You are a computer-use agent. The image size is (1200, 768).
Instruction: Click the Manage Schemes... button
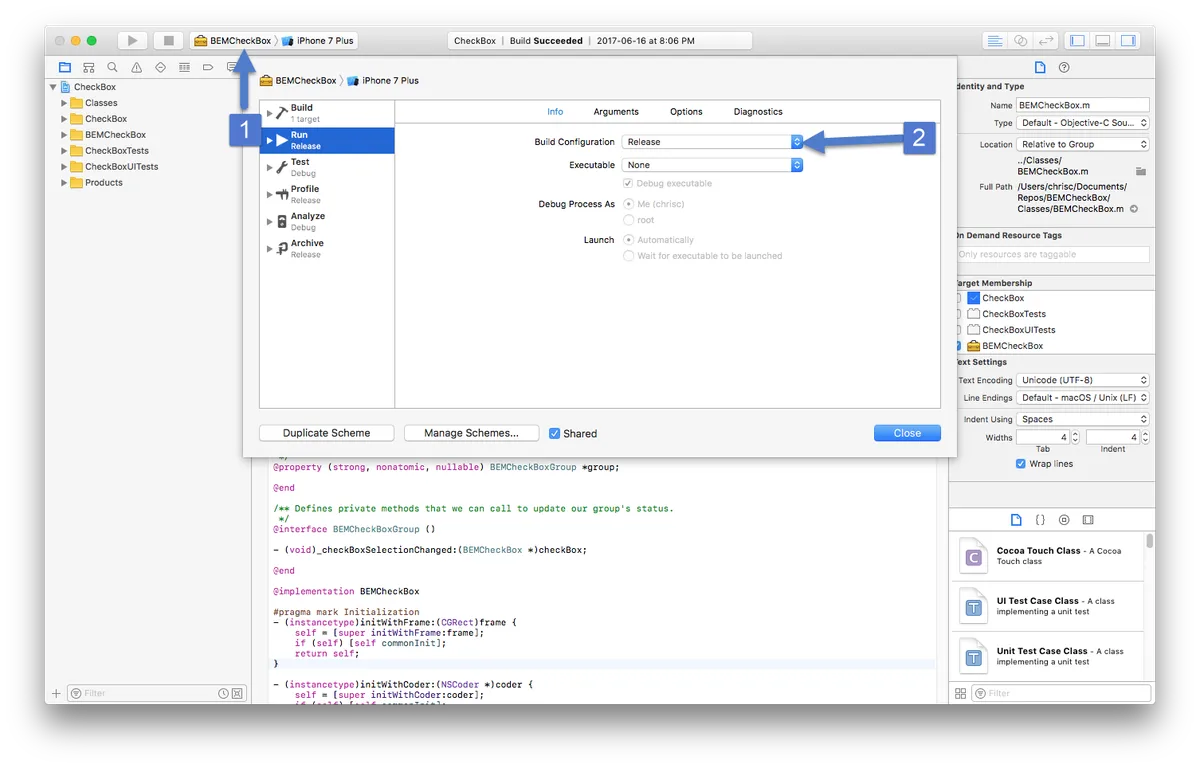click(471, 433)
